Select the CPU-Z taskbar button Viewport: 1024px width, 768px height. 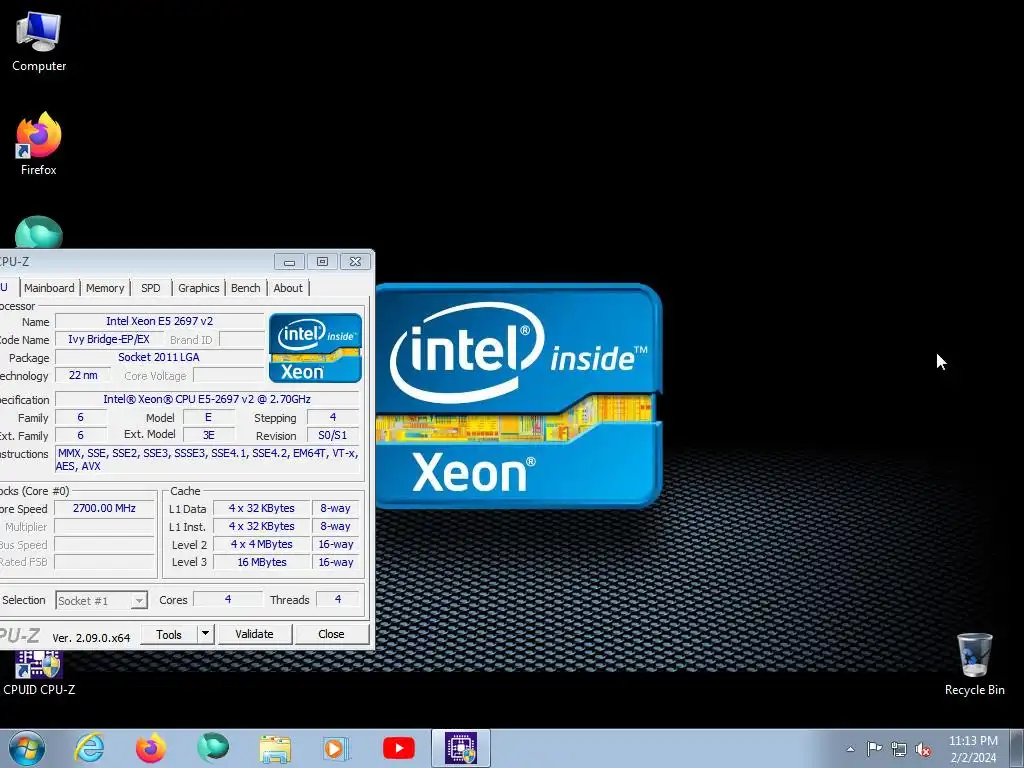pos(461,748)
